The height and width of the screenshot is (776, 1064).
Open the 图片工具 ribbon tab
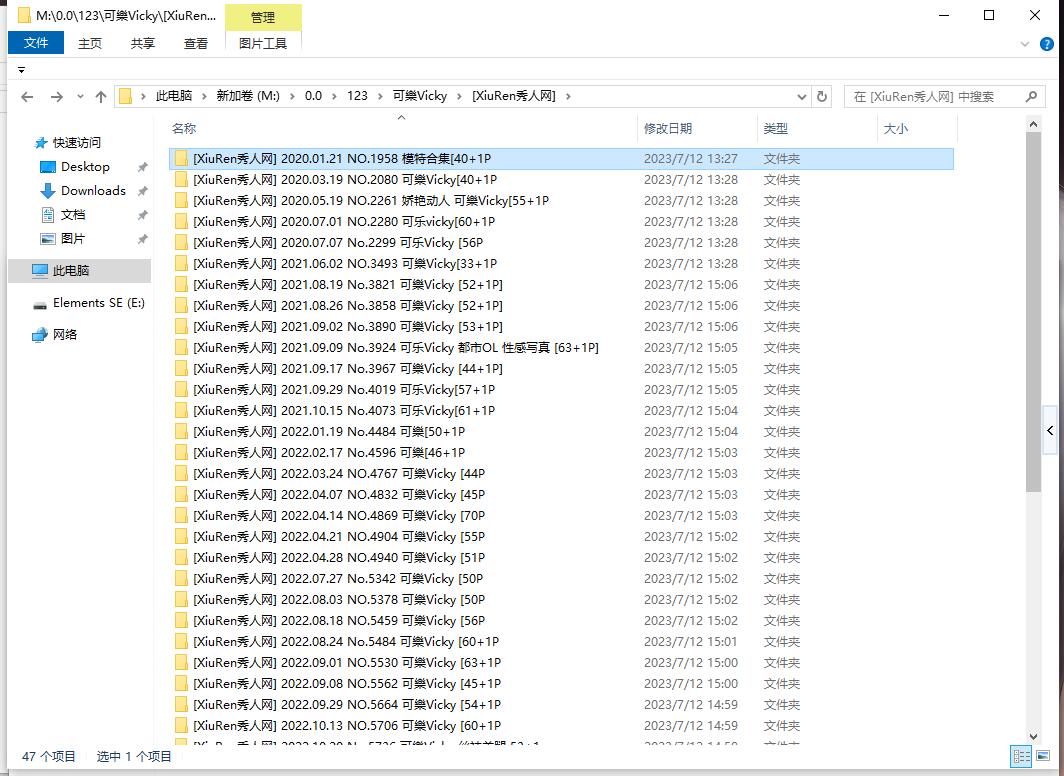click(x=263, y=43)
